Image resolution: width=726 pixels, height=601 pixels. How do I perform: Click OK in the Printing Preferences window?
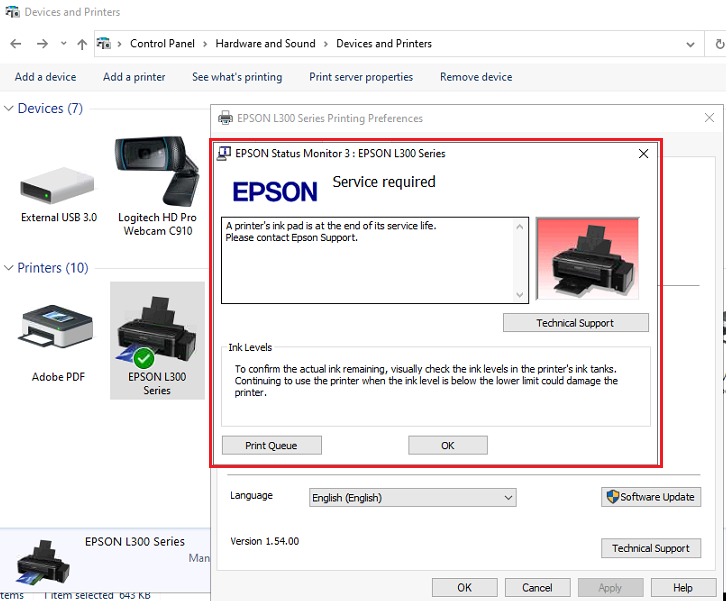pos(464,588)
